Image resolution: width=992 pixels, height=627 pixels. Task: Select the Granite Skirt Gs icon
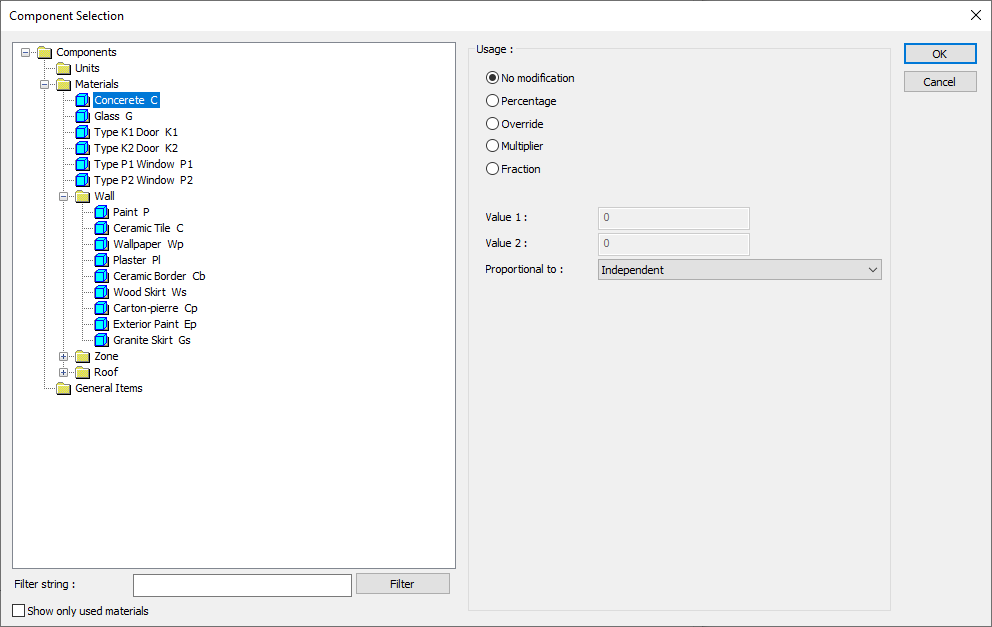(x=101, y=340)
